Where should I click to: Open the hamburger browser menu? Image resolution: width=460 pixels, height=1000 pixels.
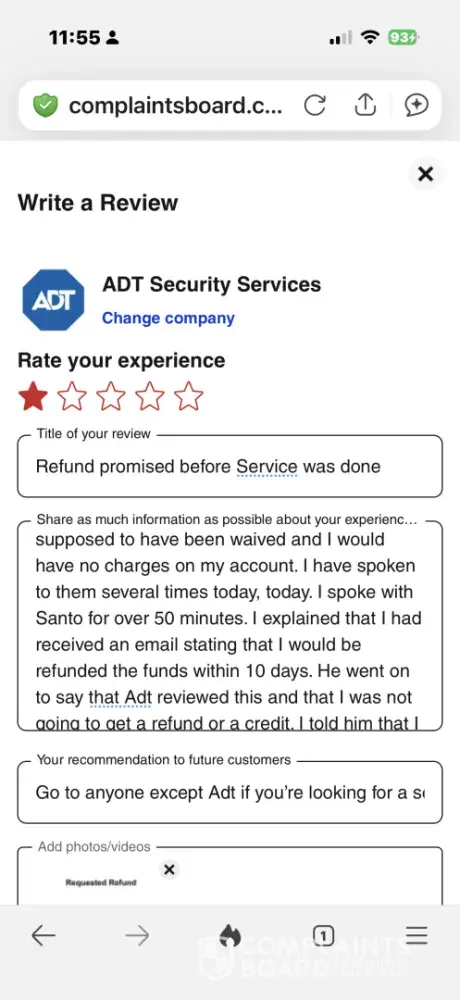[x=417, y=936]
